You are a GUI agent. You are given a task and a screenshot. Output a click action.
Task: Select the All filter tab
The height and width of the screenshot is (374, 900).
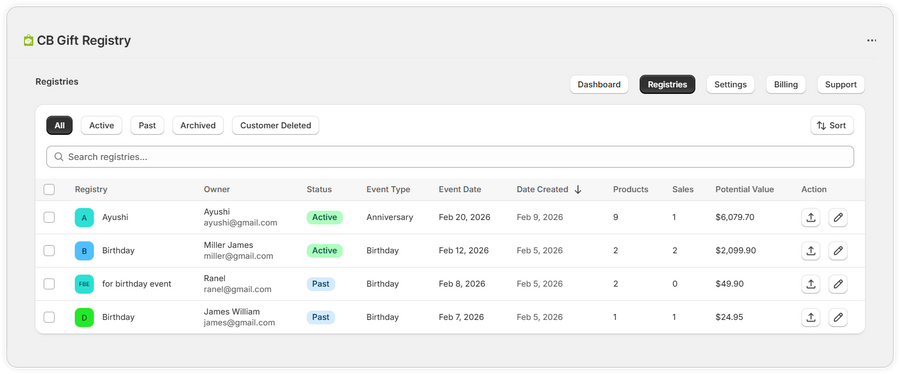(x=60, y=126)
